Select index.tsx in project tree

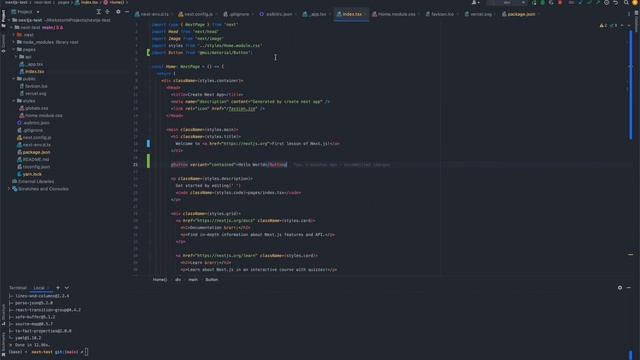[x=32, y=71]
